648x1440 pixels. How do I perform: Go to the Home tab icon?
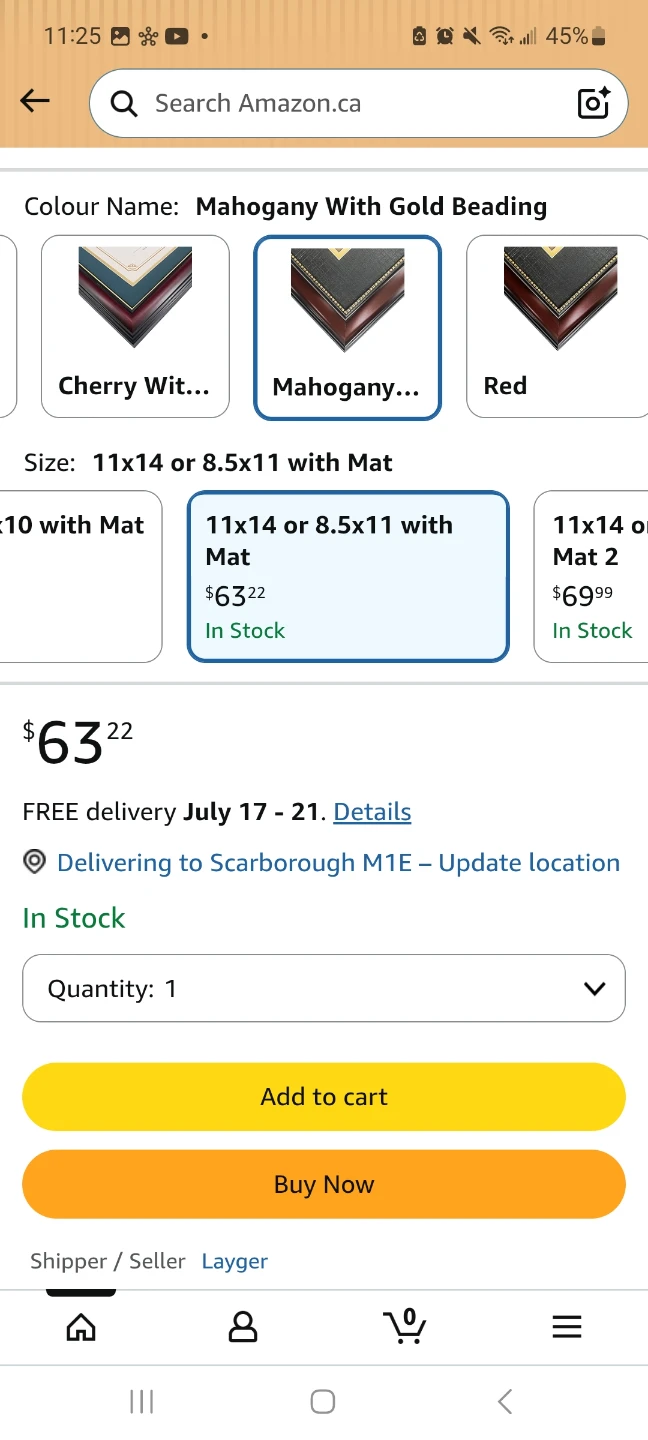click(81, 1327)
